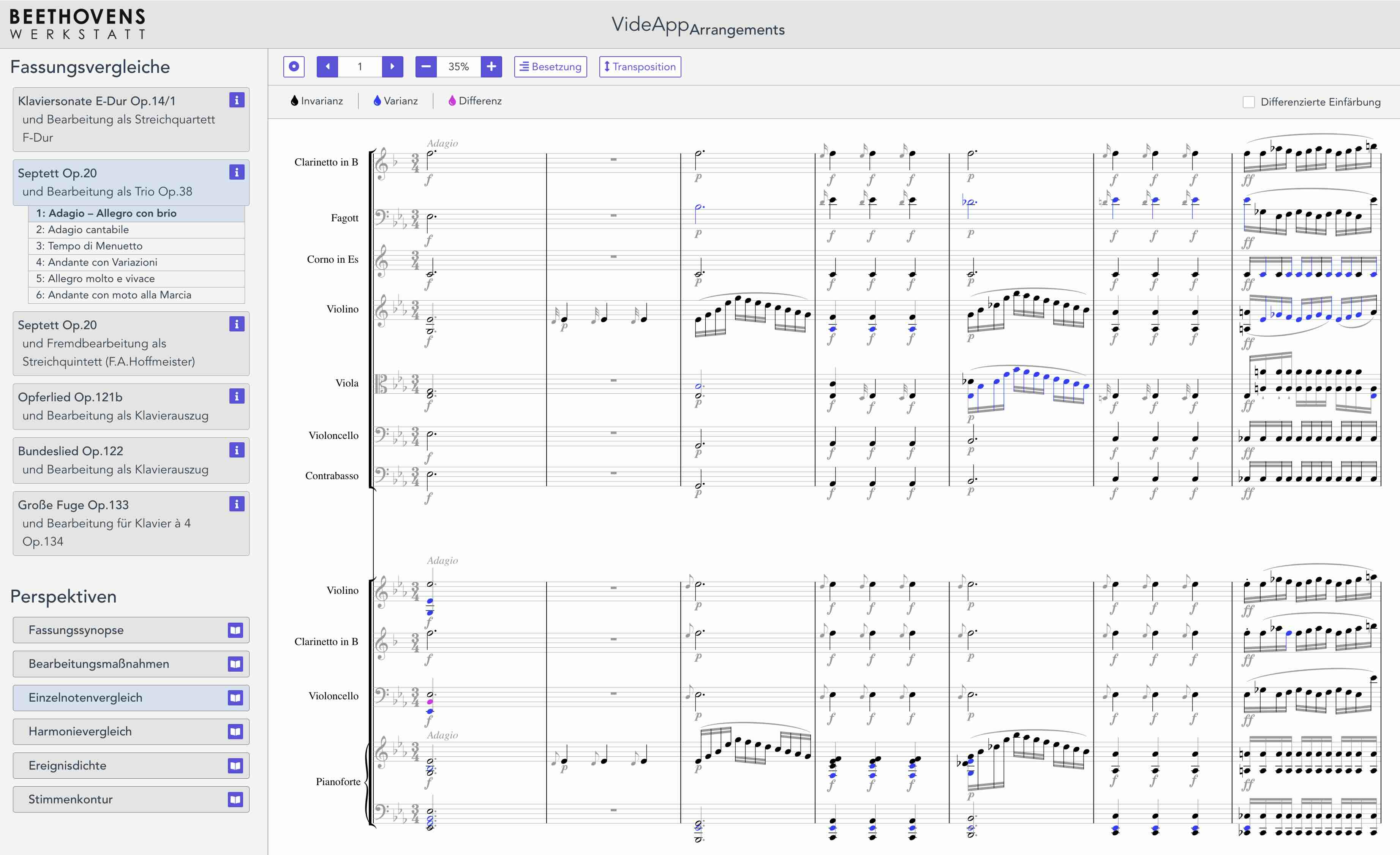This screenshot has width=1400, height=855.
Task: Open info for Septett Op.20 Trio Op.38
Action: 236,172
